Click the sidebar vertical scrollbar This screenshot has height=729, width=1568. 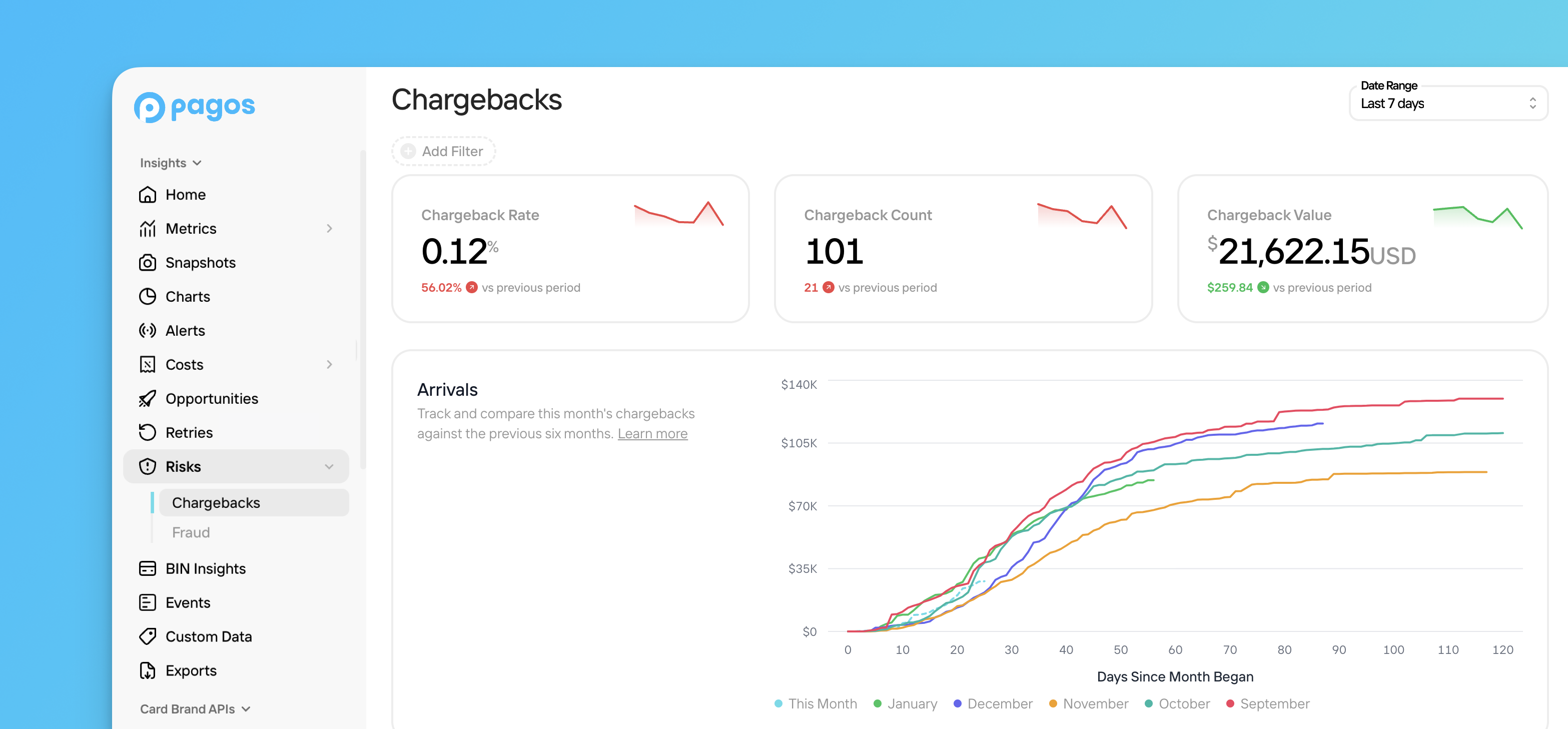coord(363,310)
